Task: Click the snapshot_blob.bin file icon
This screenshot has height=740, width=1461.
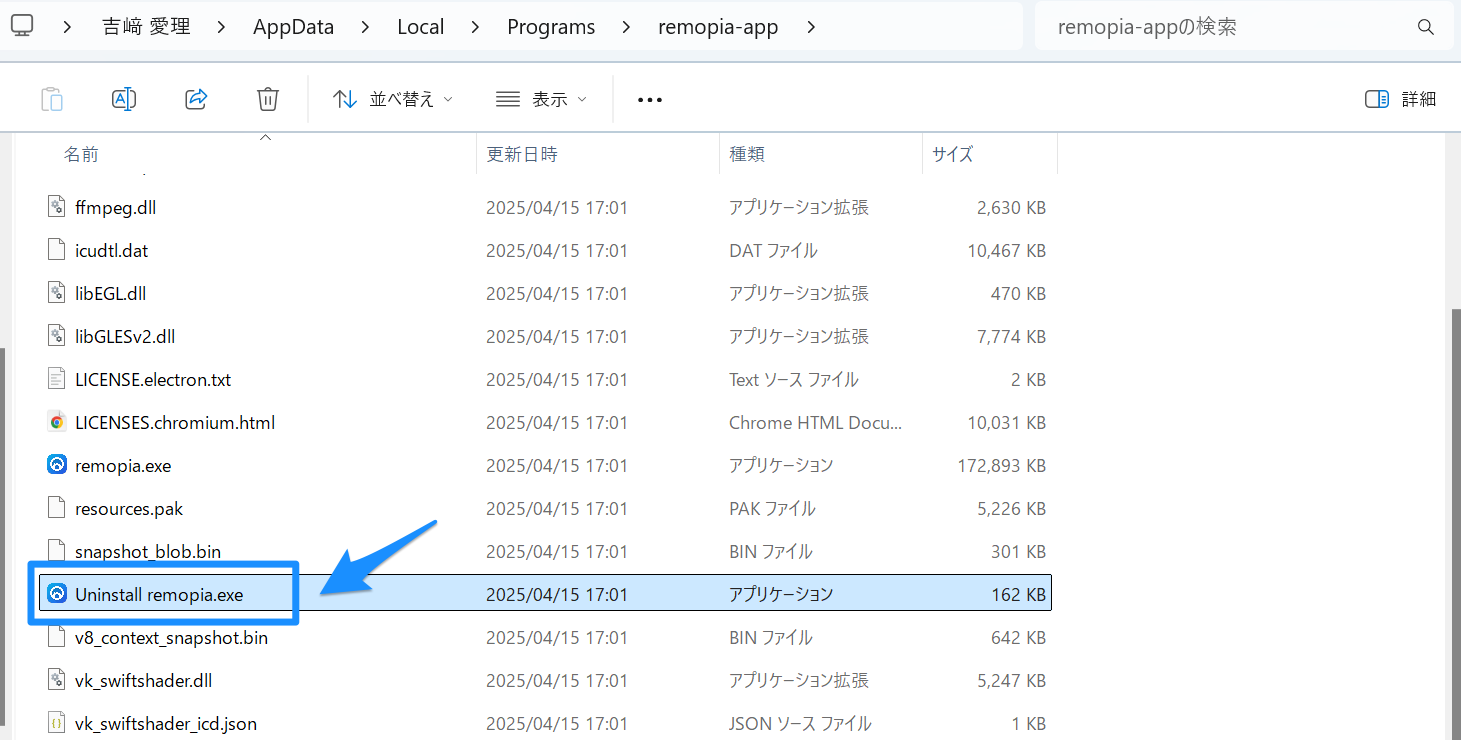Action: (x=57, y=552)
